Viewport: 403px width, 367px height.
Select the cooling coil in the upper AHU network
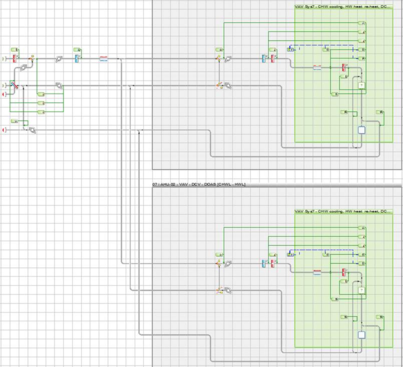tap(265, 59)
